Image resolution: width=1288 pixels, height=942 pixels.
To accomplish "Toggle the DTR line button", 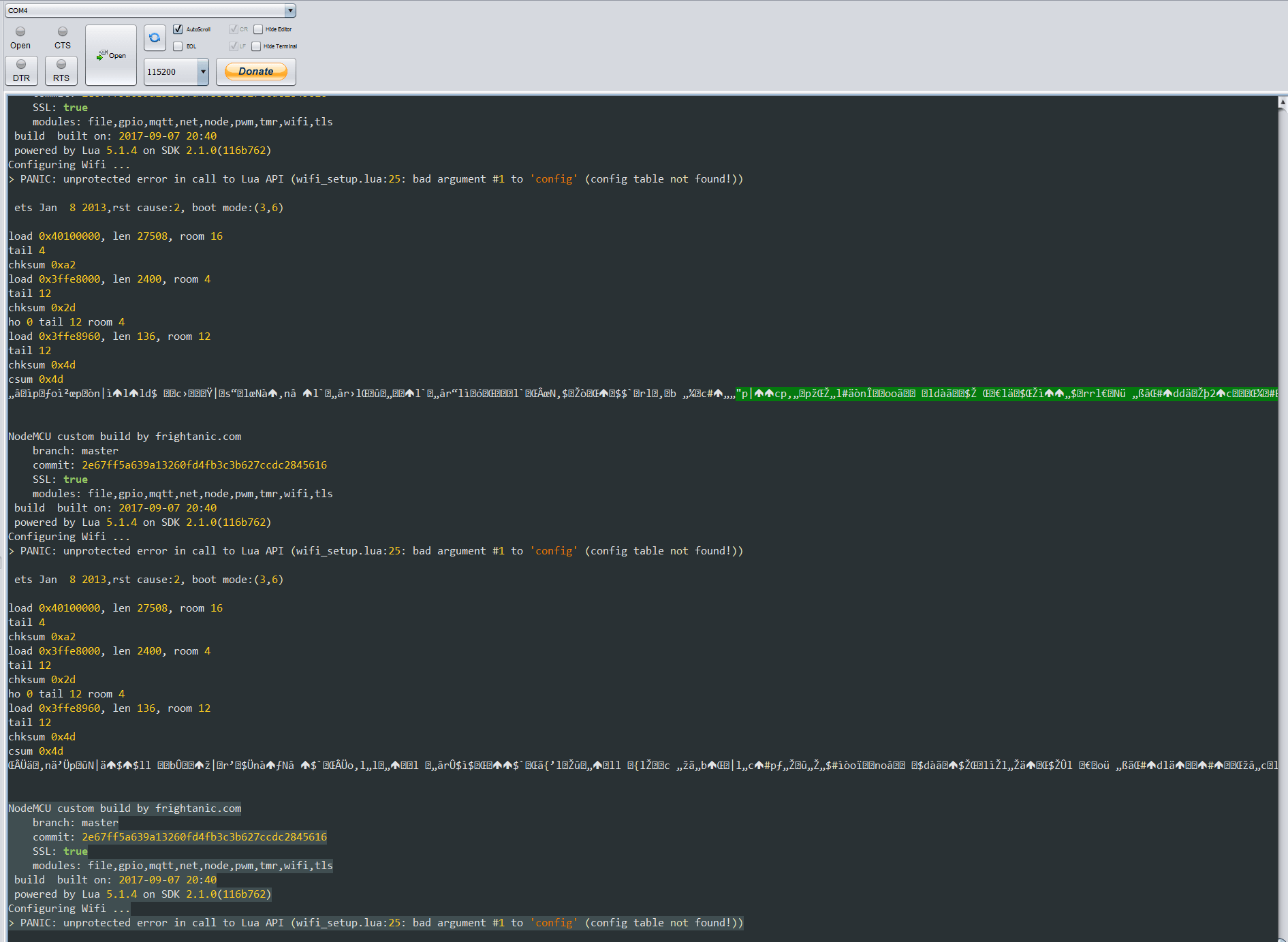I will click(x=21, y=71).
